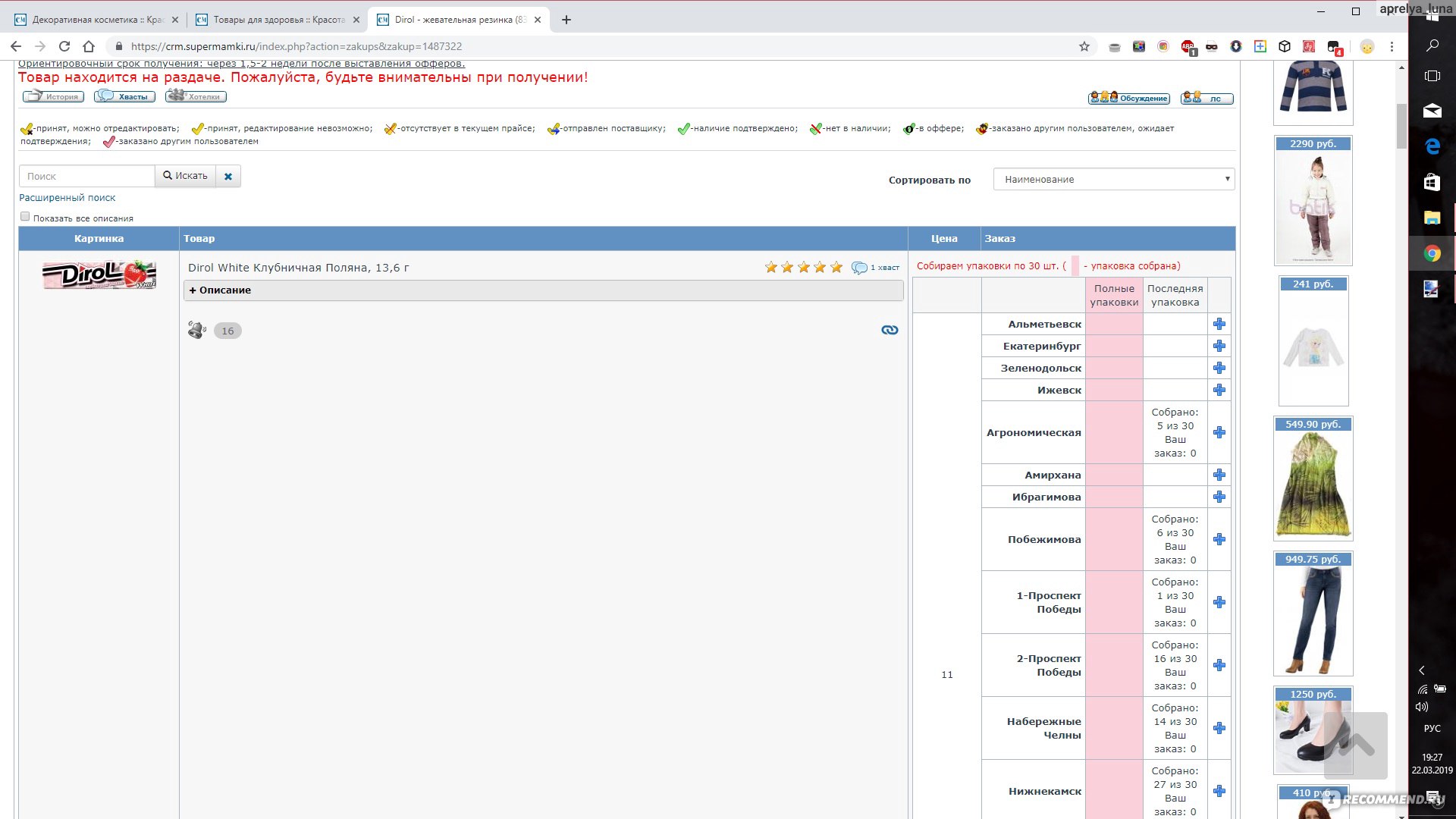The height and width of the screenshot is (819, 1456).
Task: Open the Microsoft Store taskbar icon
Action: pyautogui.click(x=1432, y=182)
